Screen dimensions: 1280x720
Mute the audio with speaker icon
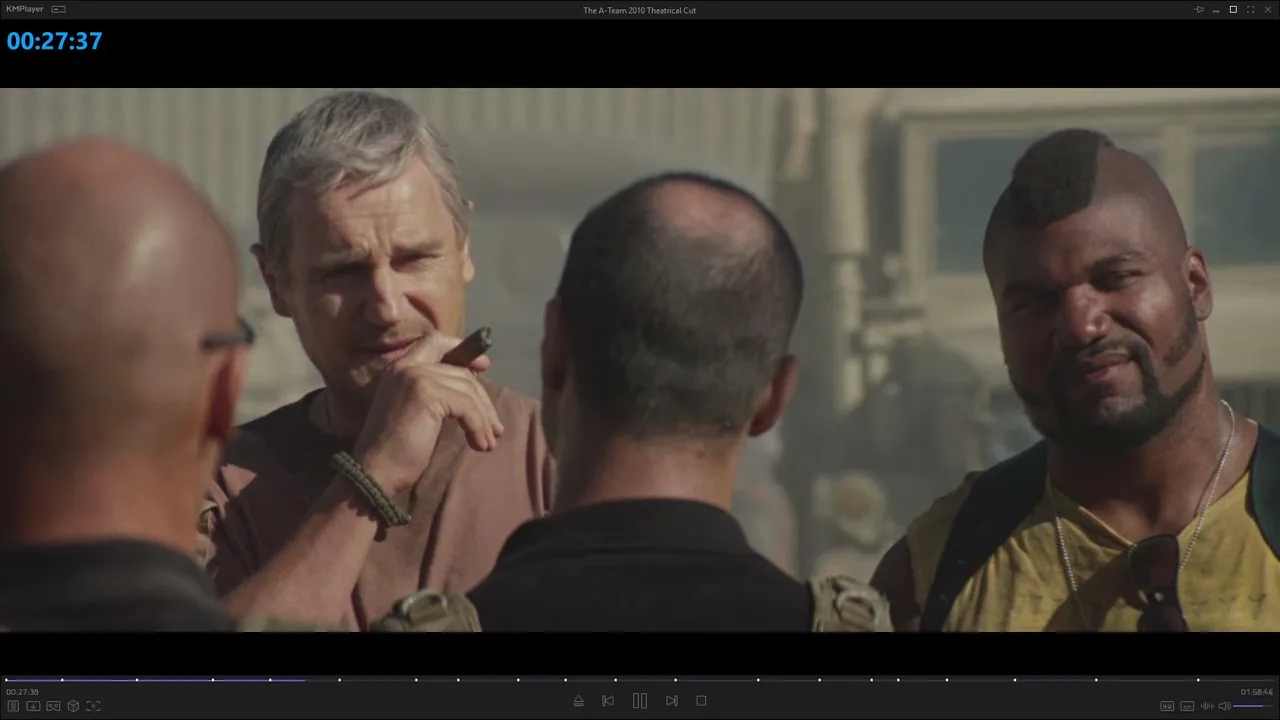[x=1224, y=706]
